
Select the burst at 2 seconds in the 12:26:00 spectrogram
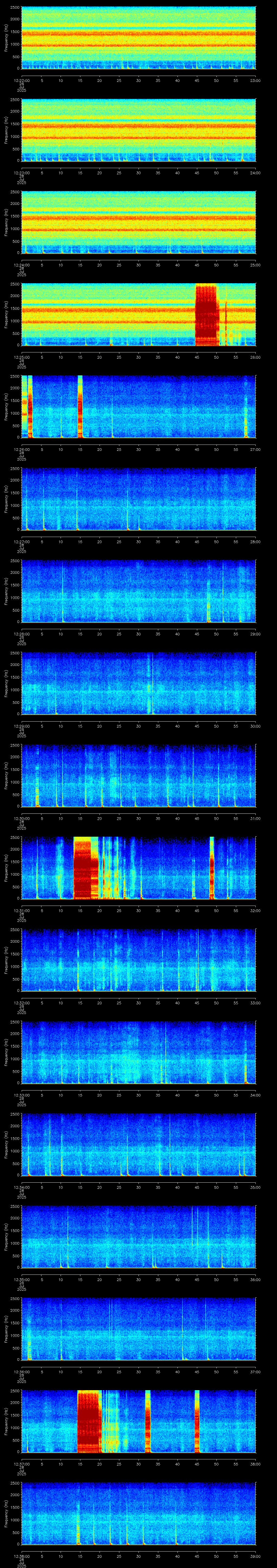30,407
